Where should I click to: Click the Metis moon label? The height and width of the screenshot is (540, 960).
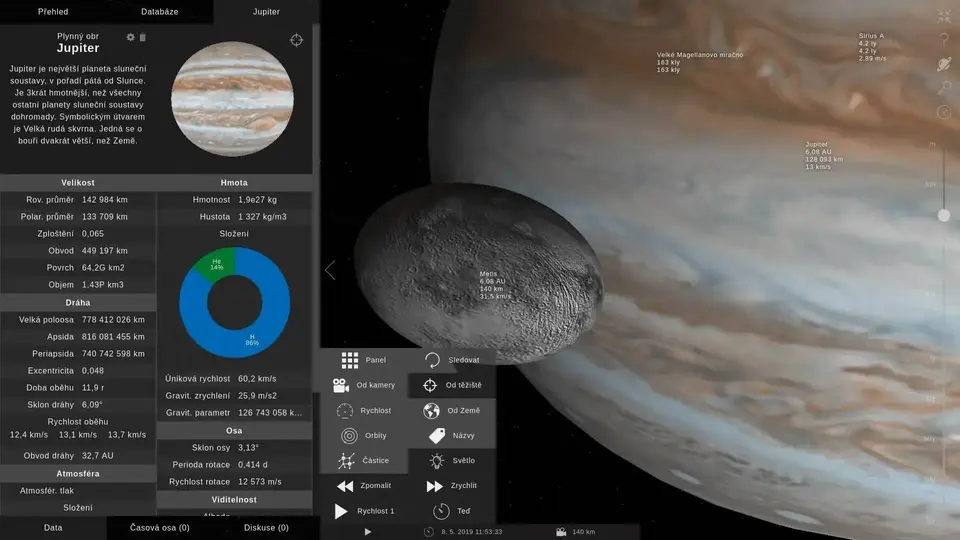coord(495,285)
